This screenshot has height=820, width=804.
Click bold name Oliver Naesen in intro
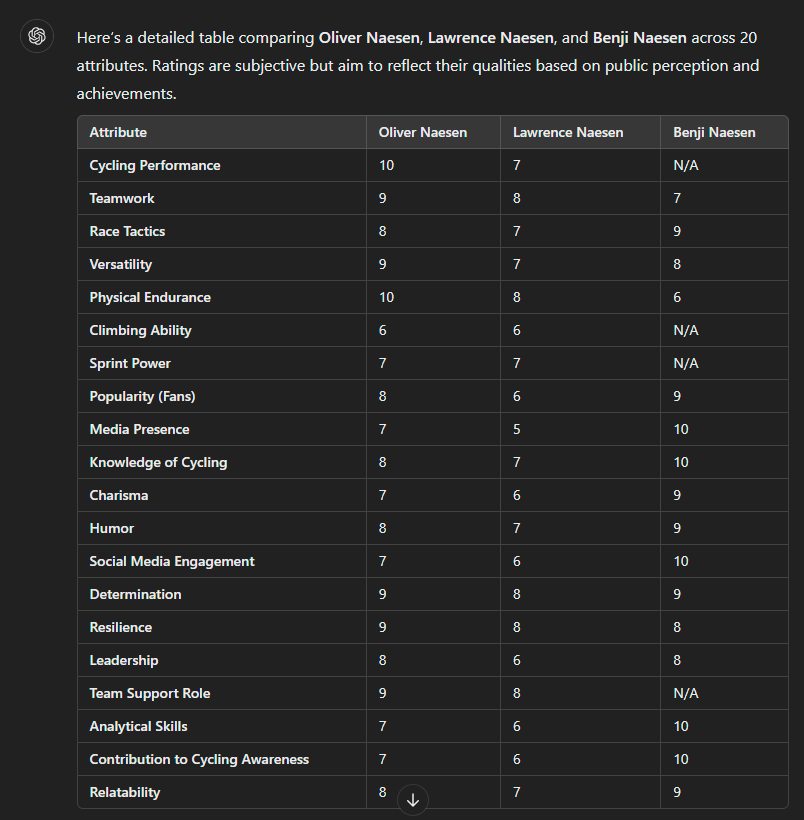coord(369,38)
